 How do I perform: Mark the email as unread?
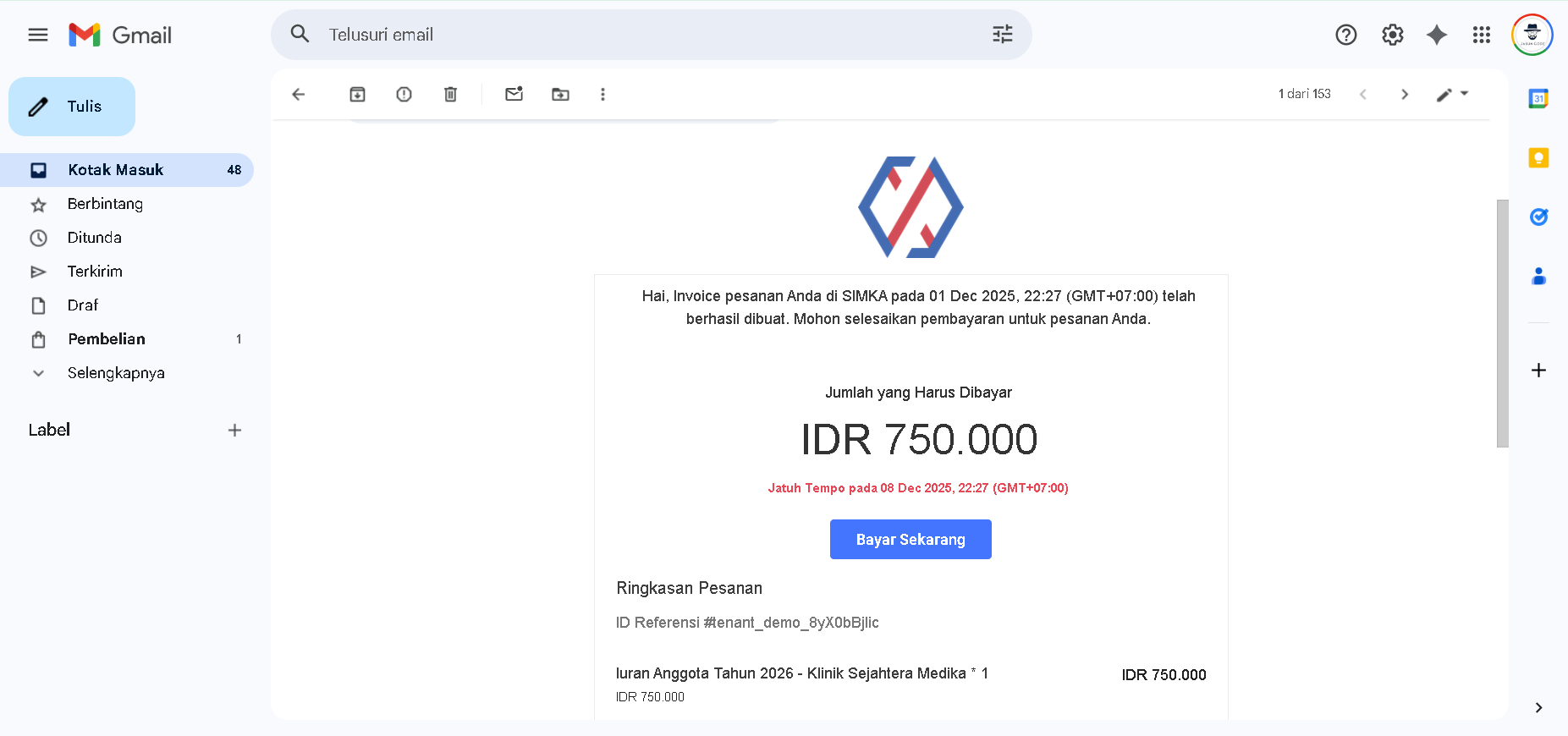514,94
